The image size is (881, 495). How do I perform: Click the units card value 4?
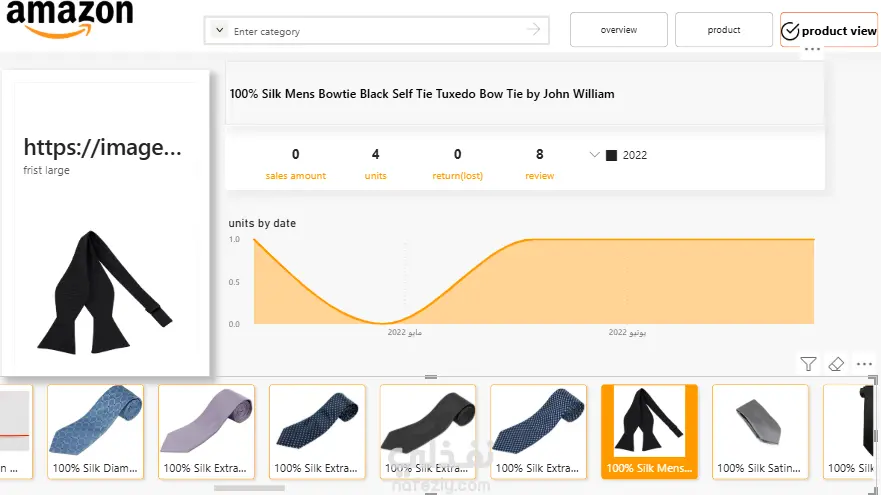point(375,154)
